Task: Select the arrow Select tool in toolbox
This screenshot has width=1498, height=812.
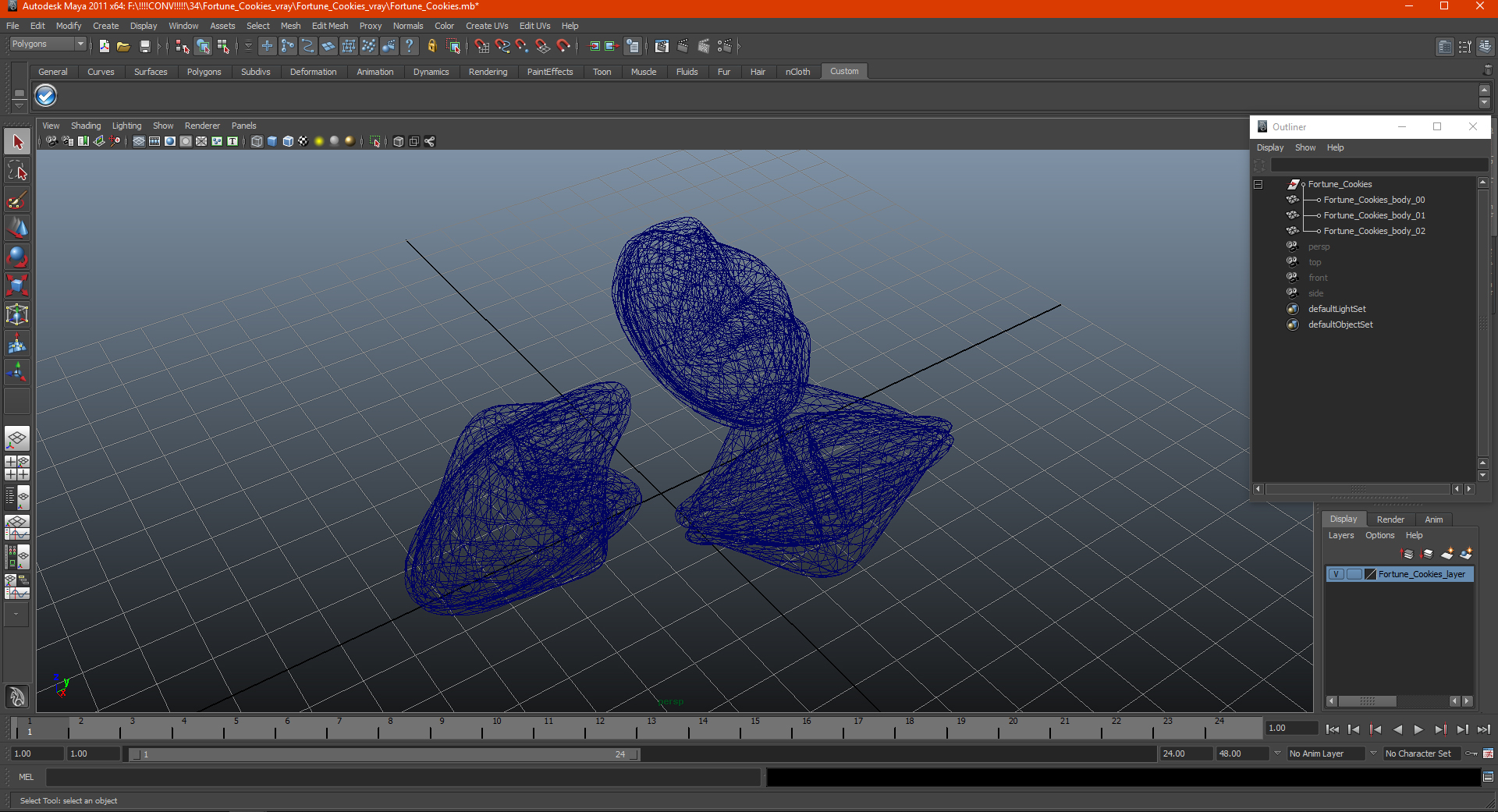Action: [x=17, y=142]
